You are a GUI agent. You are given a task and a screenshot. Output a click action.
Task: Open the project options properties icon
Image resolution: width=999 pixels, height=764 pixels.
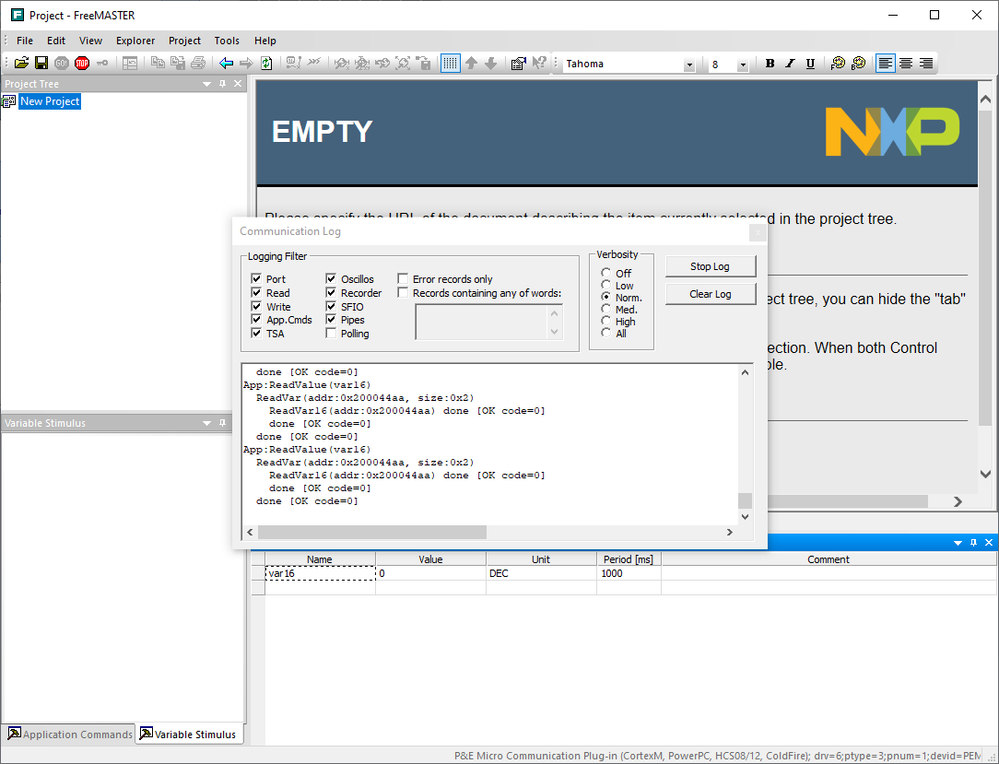519,63
